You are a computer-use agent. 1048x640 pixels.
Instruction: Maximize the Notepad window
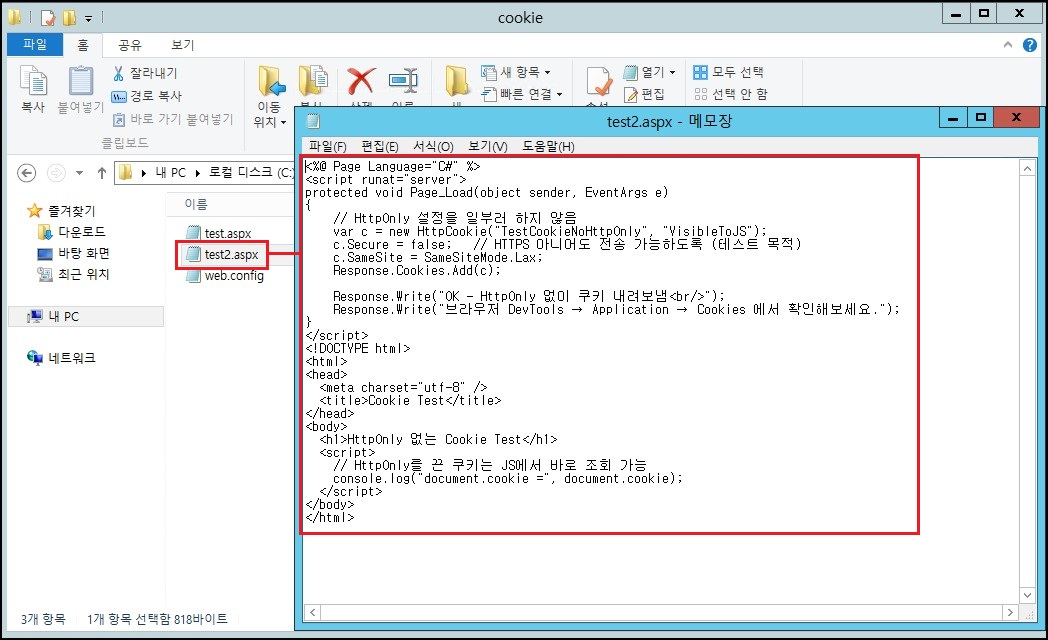980,118
